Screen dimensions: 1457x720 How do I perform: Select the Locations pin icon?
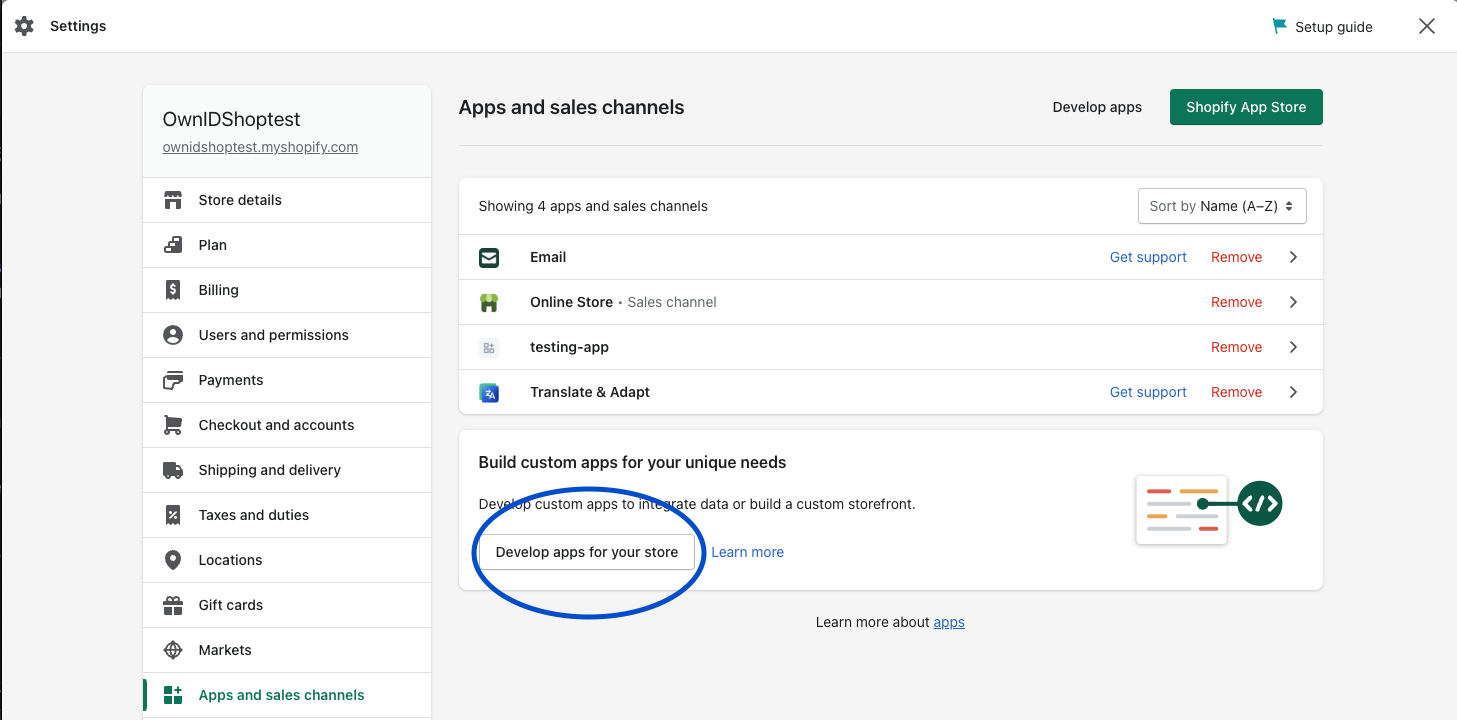[174, 559]
